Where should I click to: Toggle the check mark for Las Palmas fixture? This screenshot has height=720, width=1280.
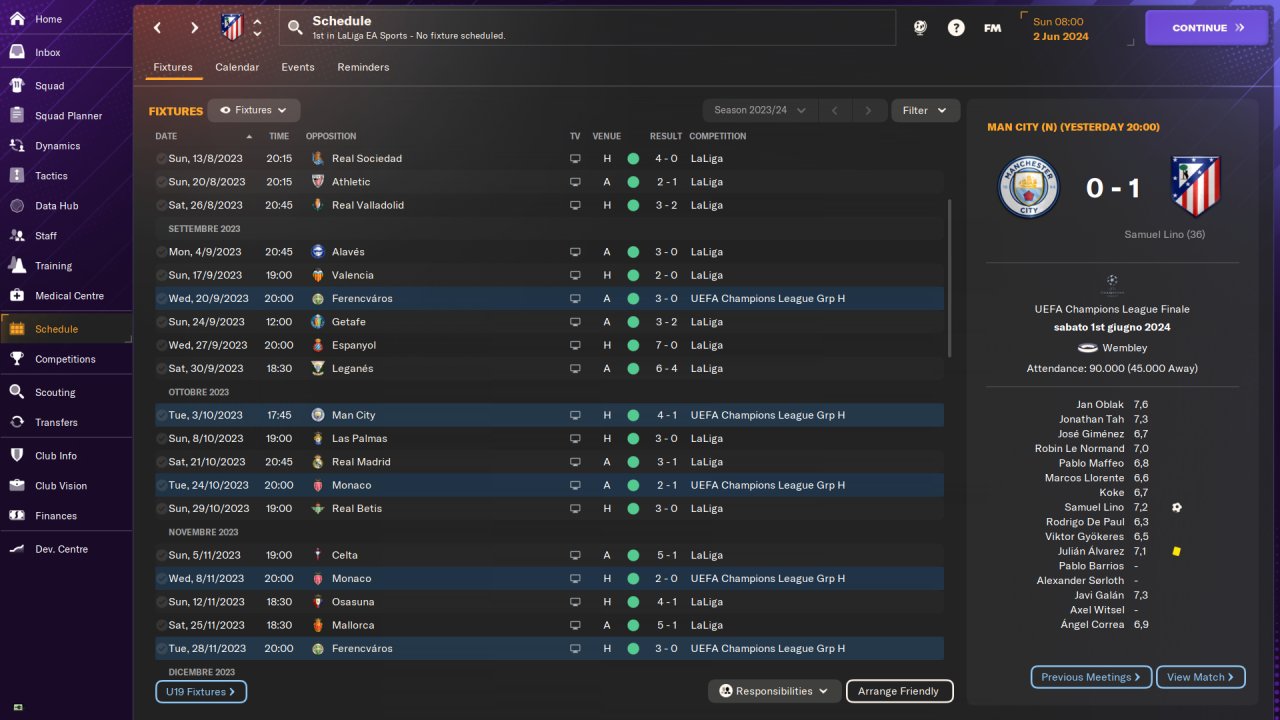[x=161, y=438]
